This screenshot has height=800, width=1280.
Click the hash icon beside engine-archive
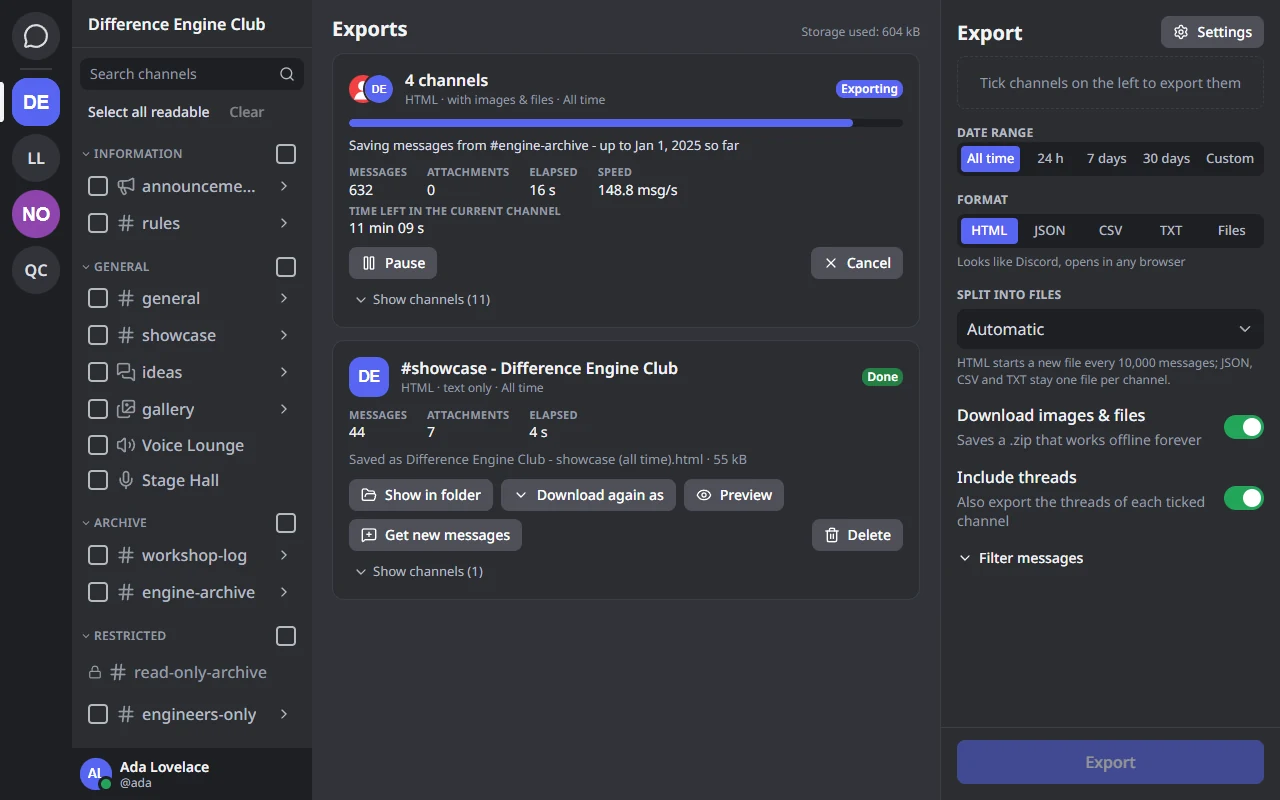(126, 592)
